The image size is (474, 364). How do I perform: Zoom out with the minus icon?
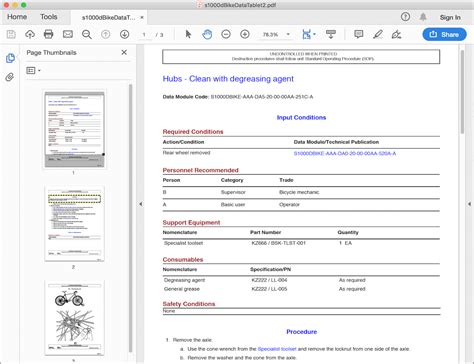click(226, 34)
